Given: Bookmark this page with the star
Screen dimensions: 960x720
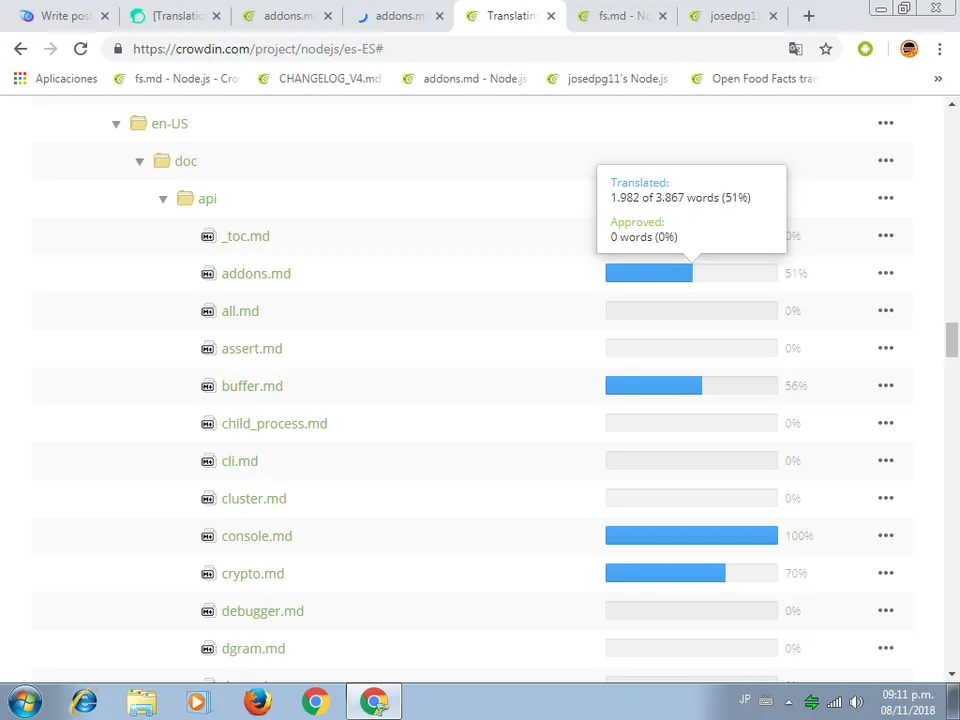Looking at the screenshot, I should coord(826,49).
